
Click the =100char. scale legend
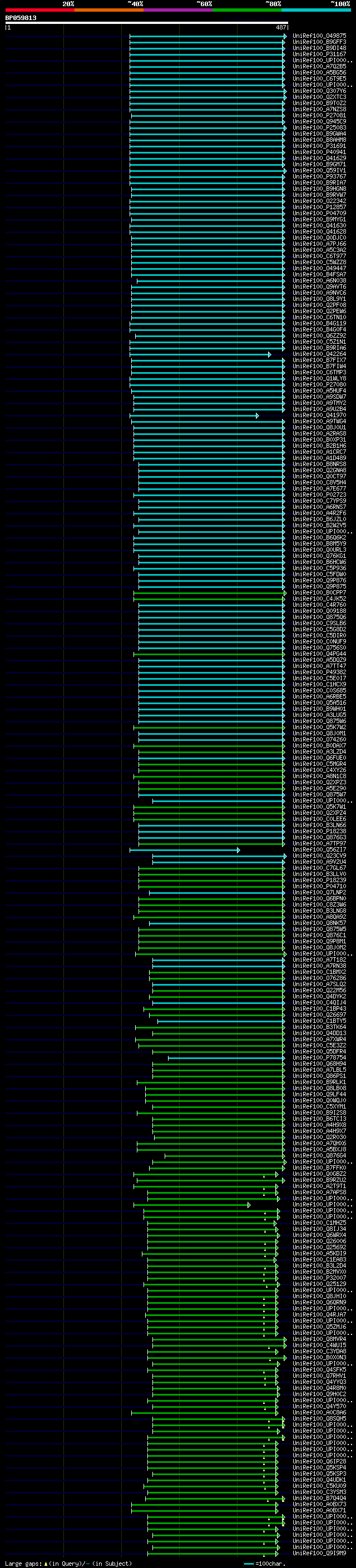[265, 1564]
